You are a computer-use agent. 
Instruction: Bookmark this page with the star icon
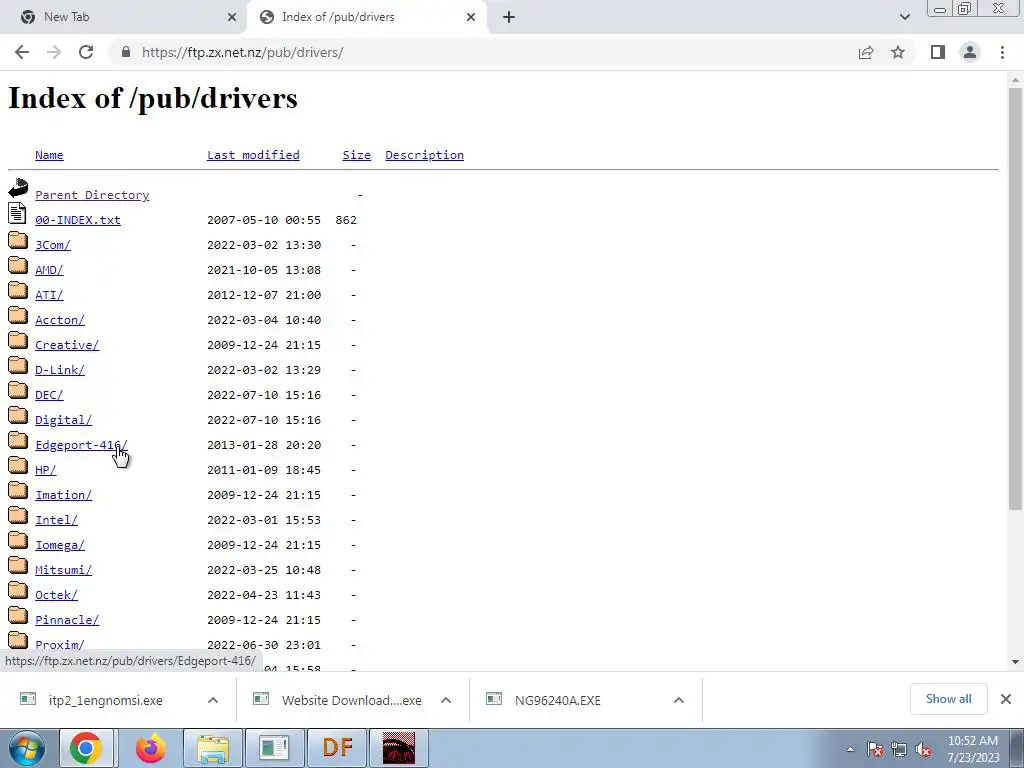(x=898, y=52)
